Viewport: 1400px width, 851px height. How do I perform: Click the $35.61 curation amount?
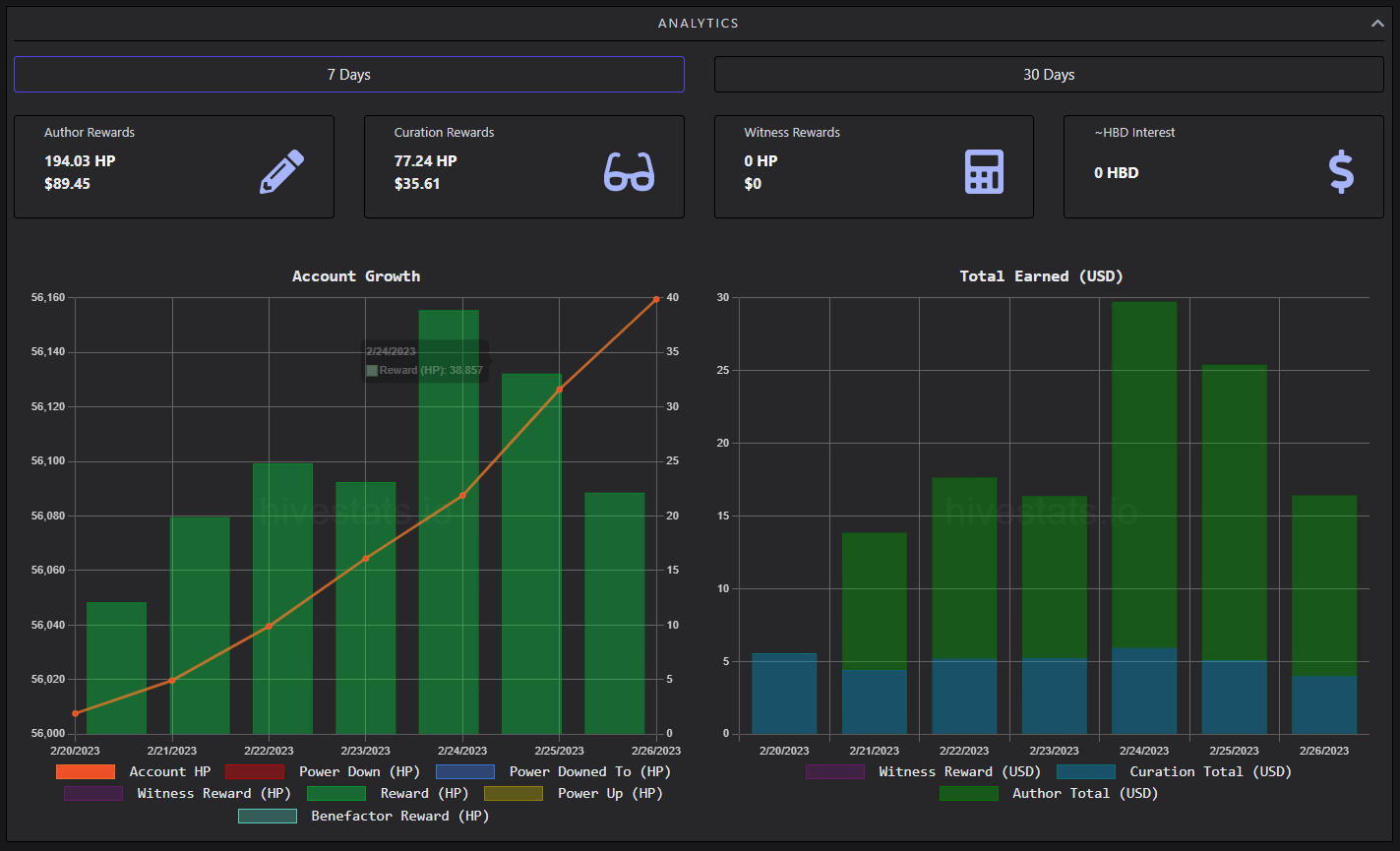pos(417,184)
